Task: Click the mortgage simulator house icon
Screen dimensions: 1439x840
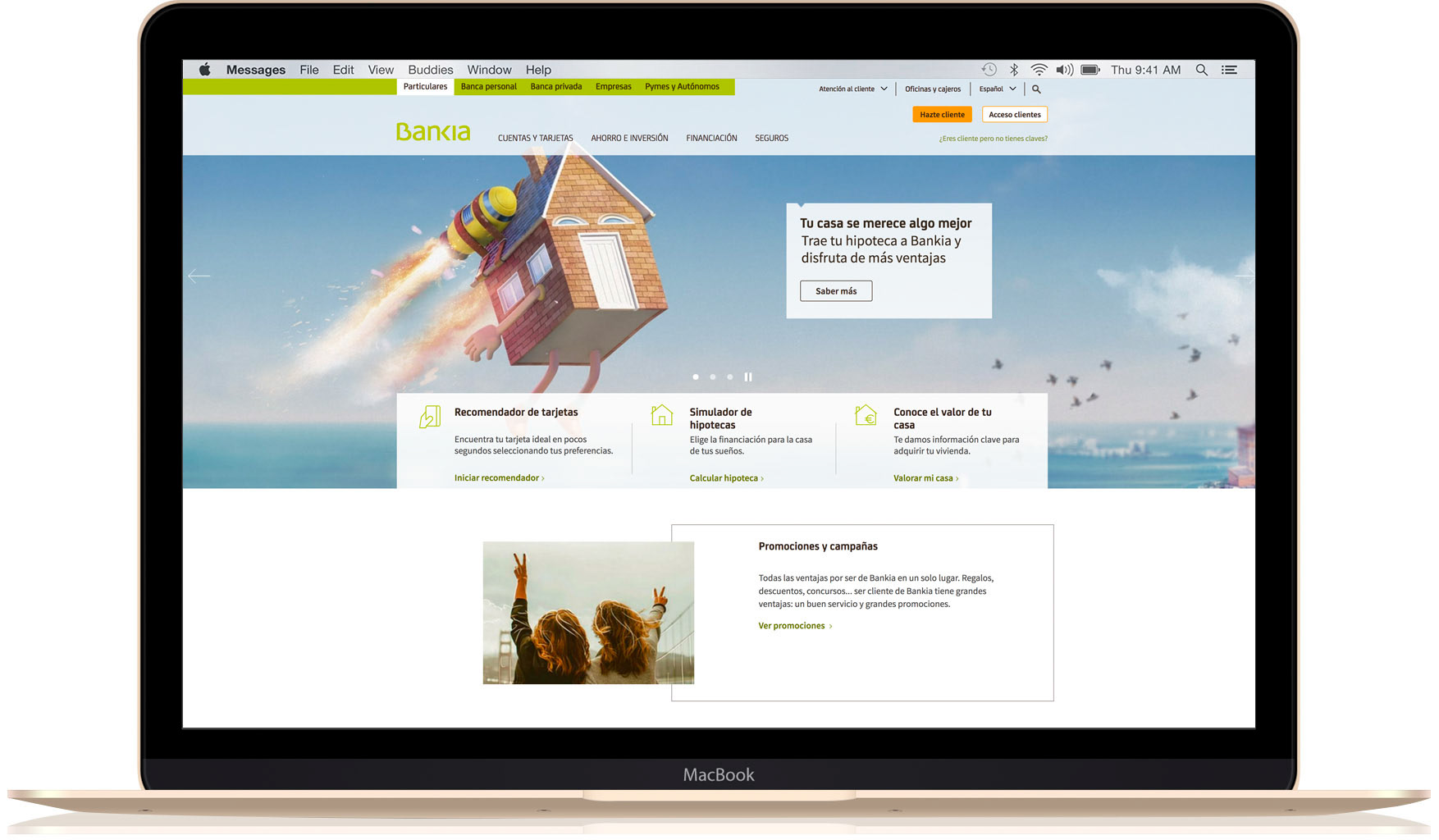Action: pos(662,415)
